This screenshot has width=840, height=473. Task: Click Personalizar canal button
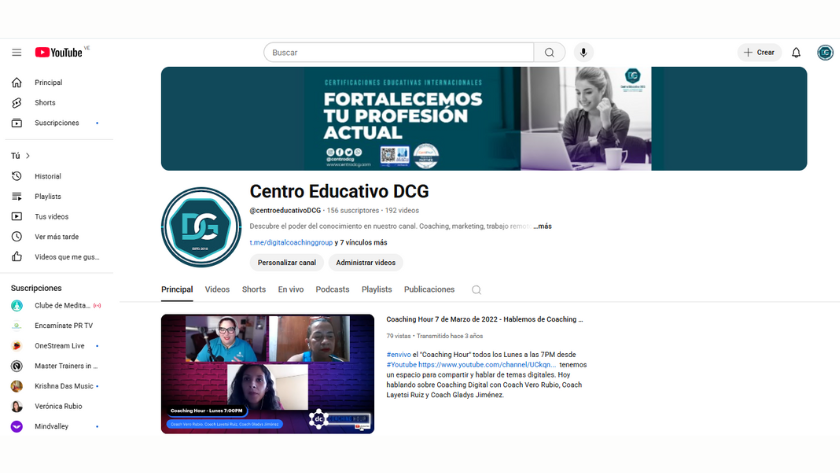coord(287,262)
